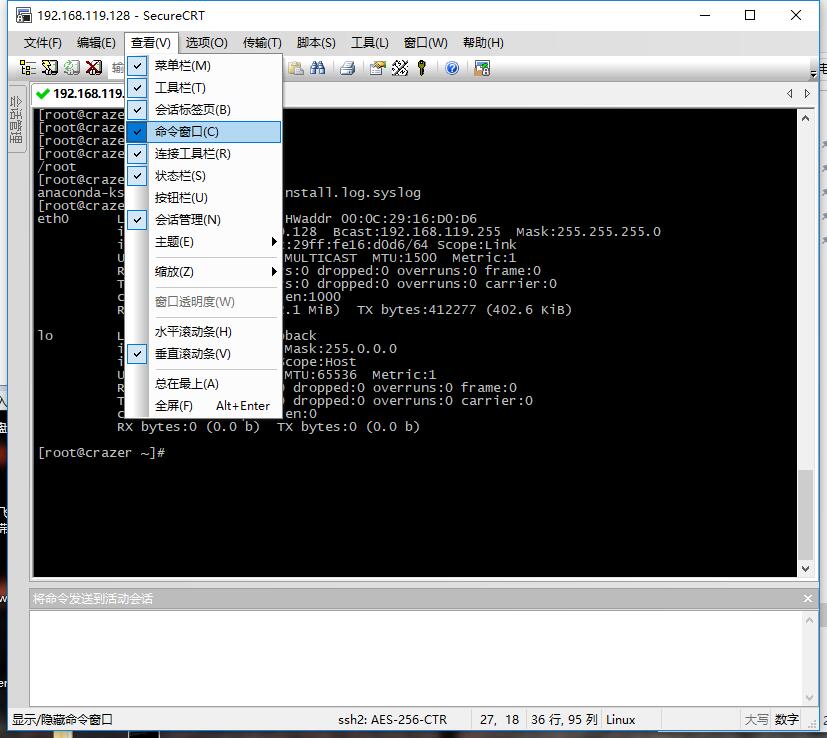Viewport: 827px width, 738px height.
Task: Click status bar 36 行, 95 列
Action: [564, 720]
